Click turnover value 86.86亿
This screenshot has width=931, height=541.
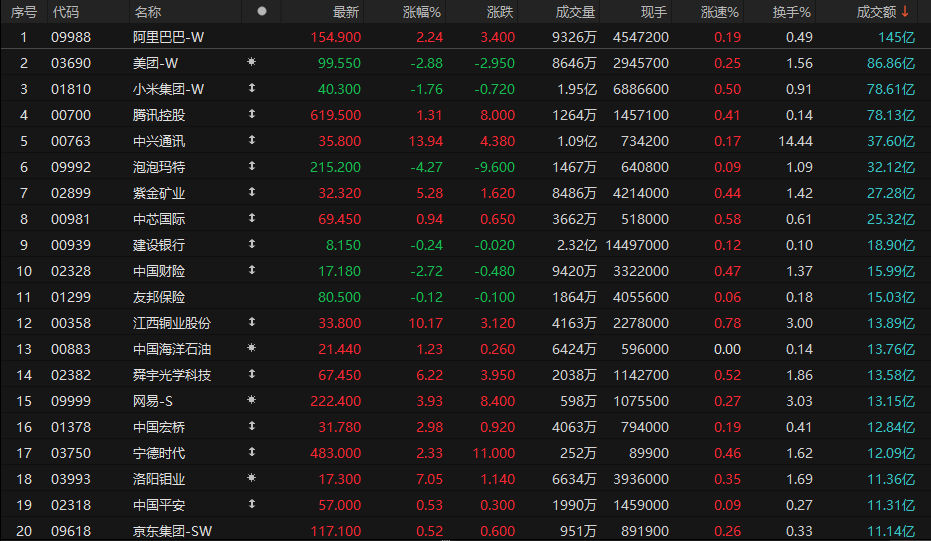click(891, 64)
